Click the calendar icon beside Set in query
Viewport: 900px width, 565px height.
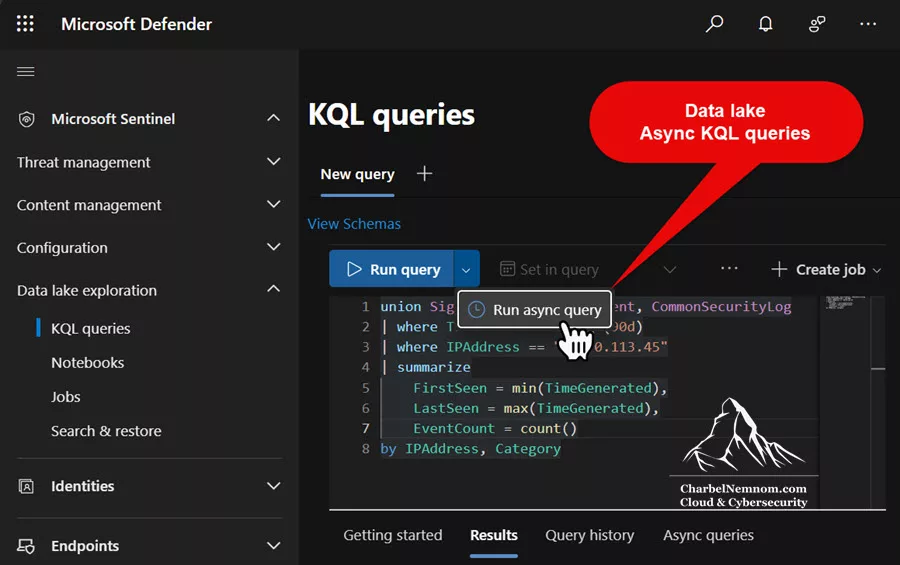tap(507, 269)
